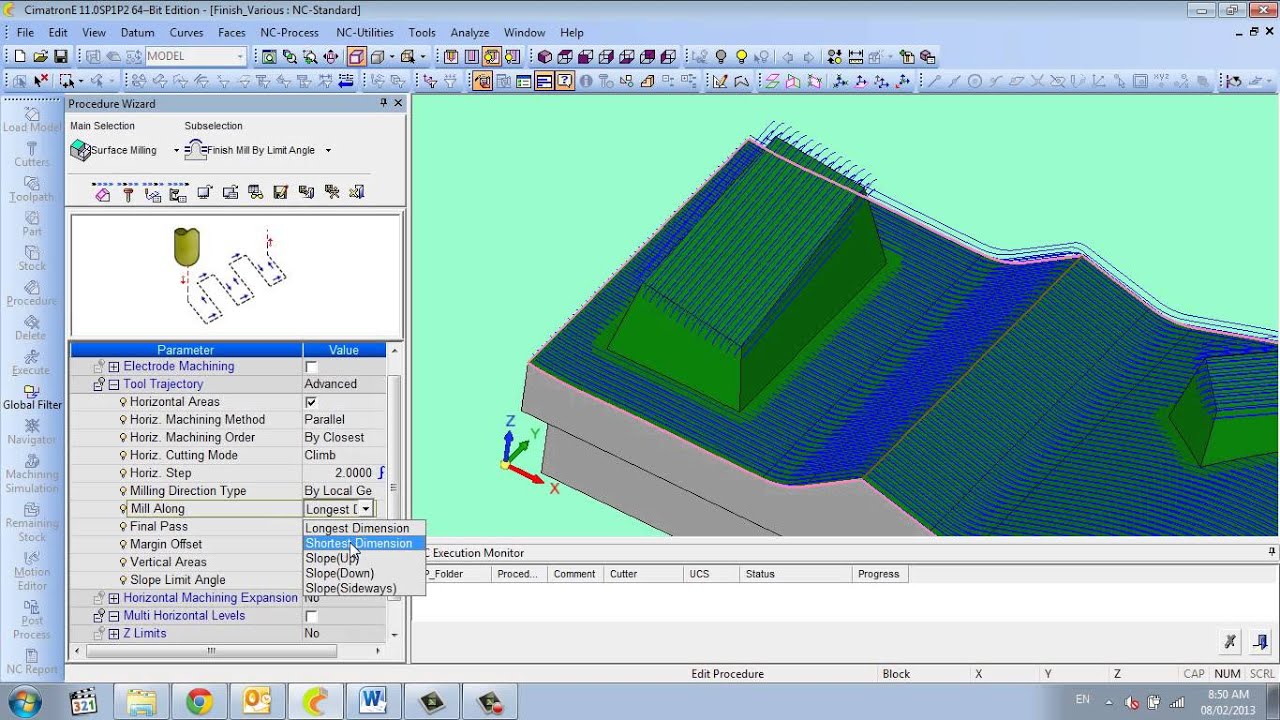The image size is (1280, 720).
Task: Click the Execute sidebar icon
Action: (x=32, y=363)
